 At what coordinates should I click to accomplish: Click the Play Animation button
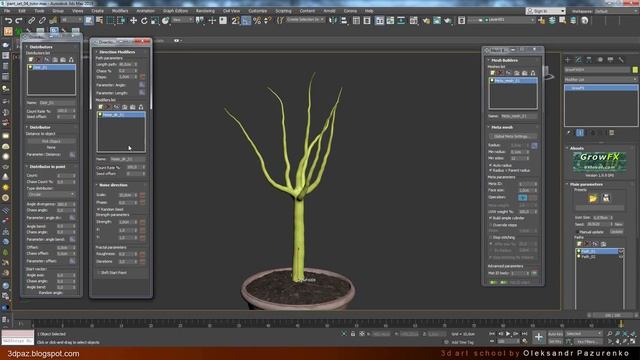[508, 334]
